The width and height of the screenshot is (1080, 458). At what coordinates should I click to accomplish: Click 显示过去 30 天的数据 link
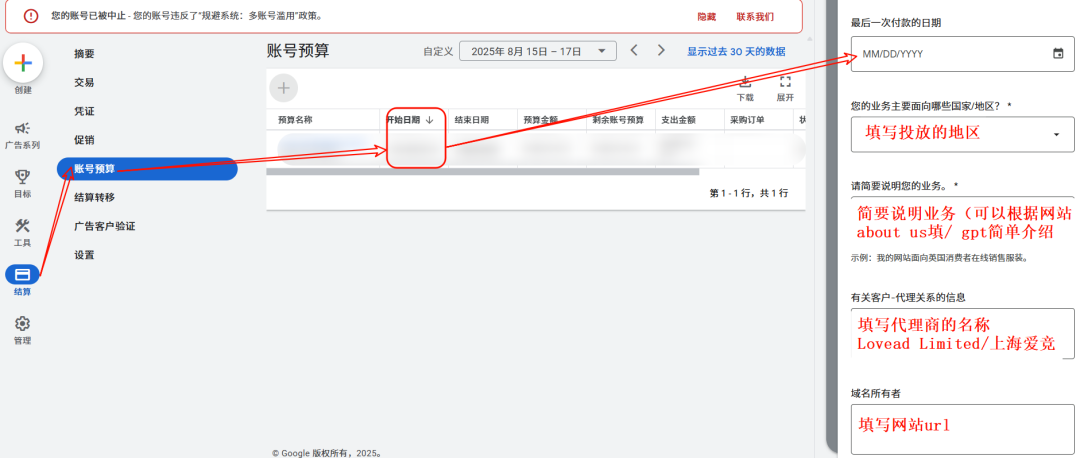pyautogui.click(x=736, y=52)
